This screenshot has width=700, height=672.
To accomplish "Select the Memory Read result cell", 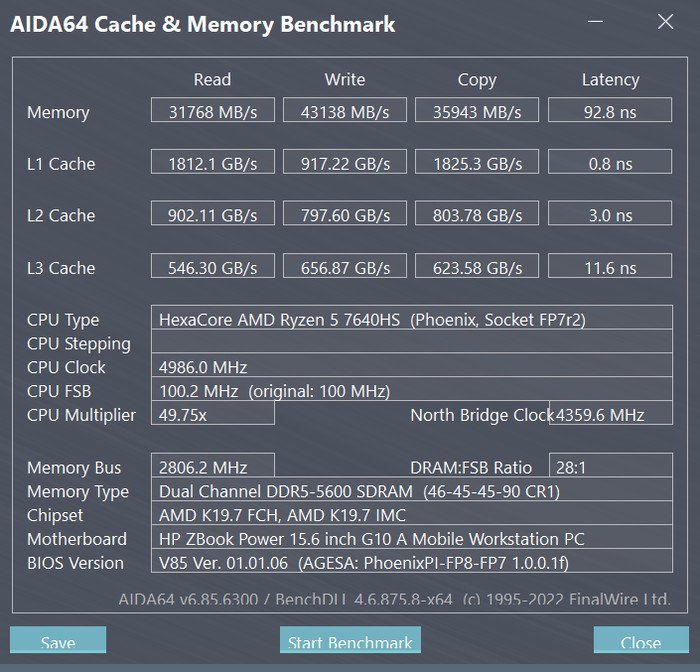I will click(x=212, y=112).
